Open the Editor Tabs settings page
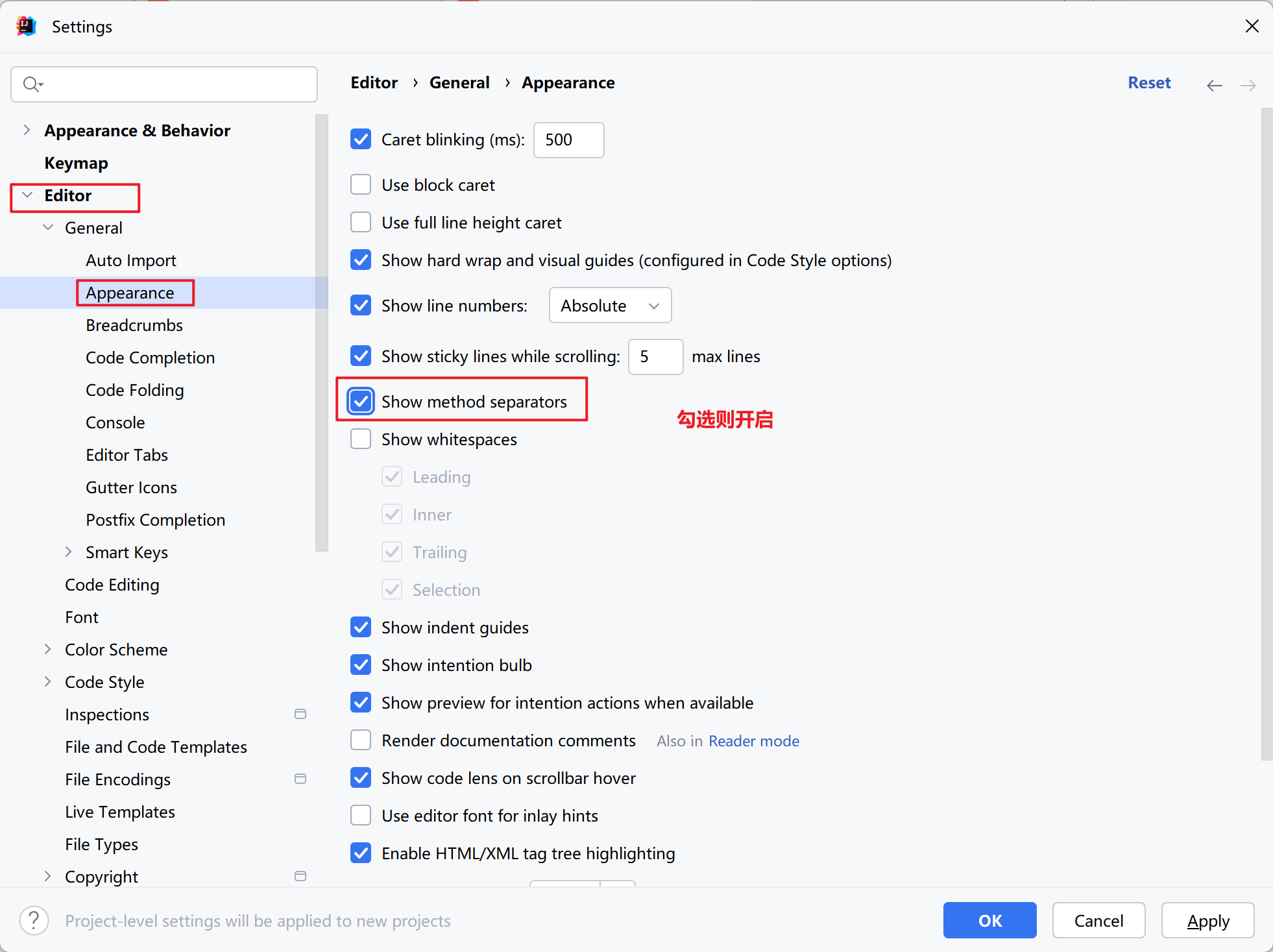Image resolution: width=1273 pixels, height=952 pixels. [x=127, y=454]
